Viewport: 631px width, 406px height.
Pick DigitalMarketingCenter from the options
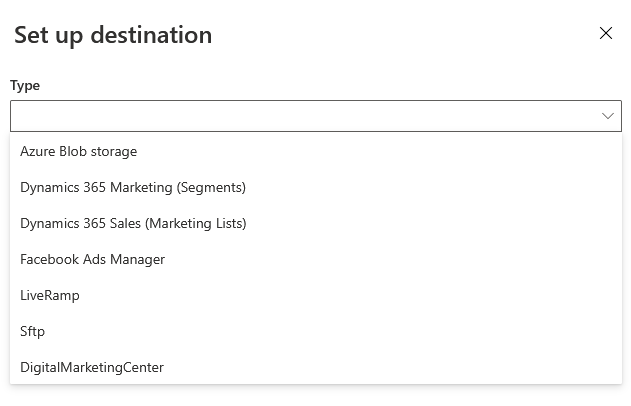[x=92, y=367]
